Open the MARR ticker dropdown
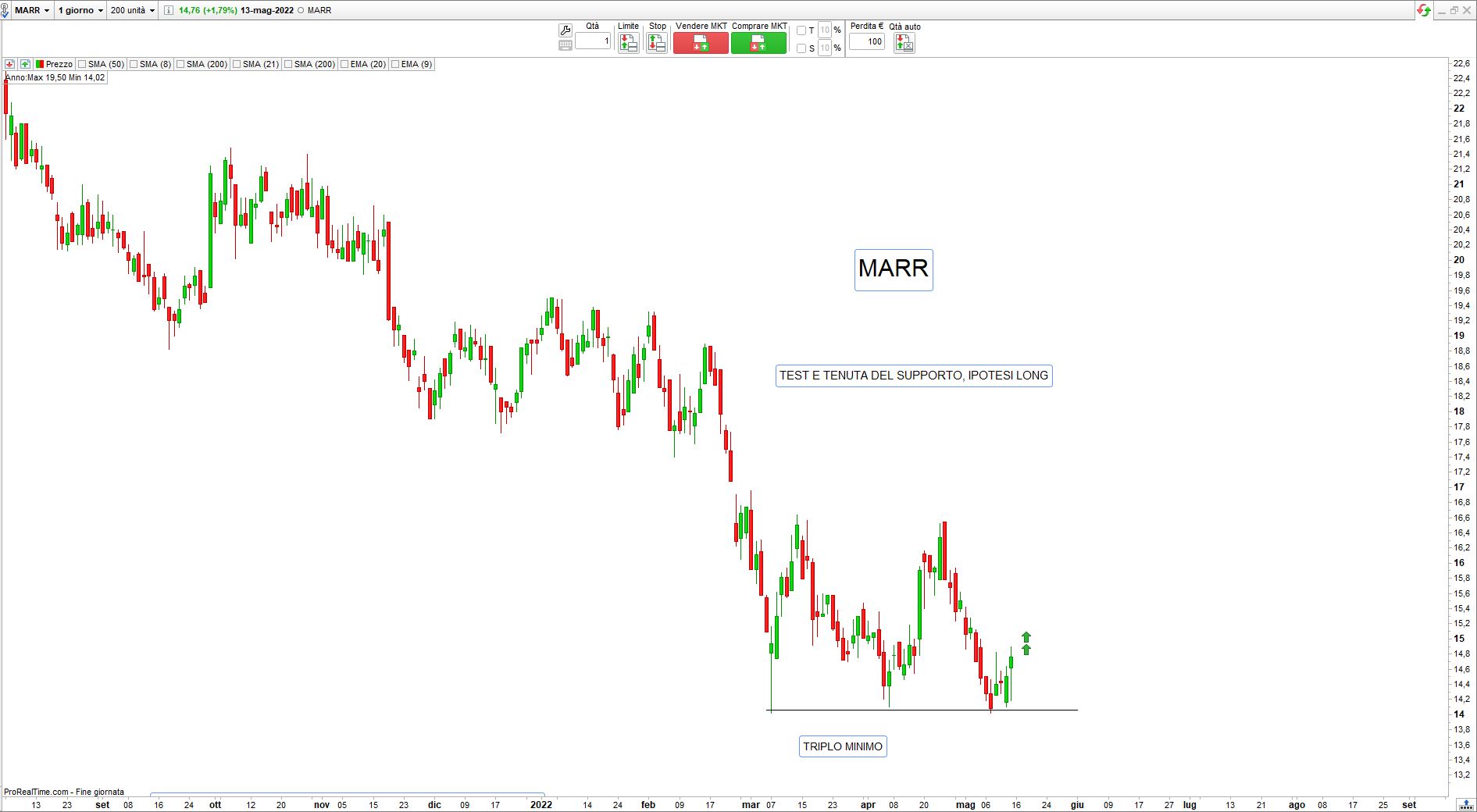 click(32, 10)
